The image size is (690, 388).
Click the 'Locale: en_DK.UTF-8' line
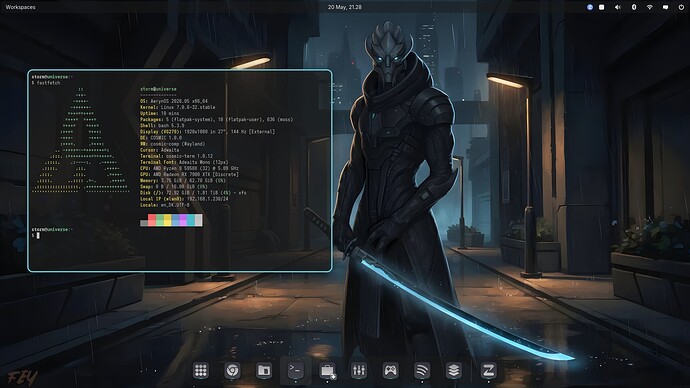click(165, 205)
